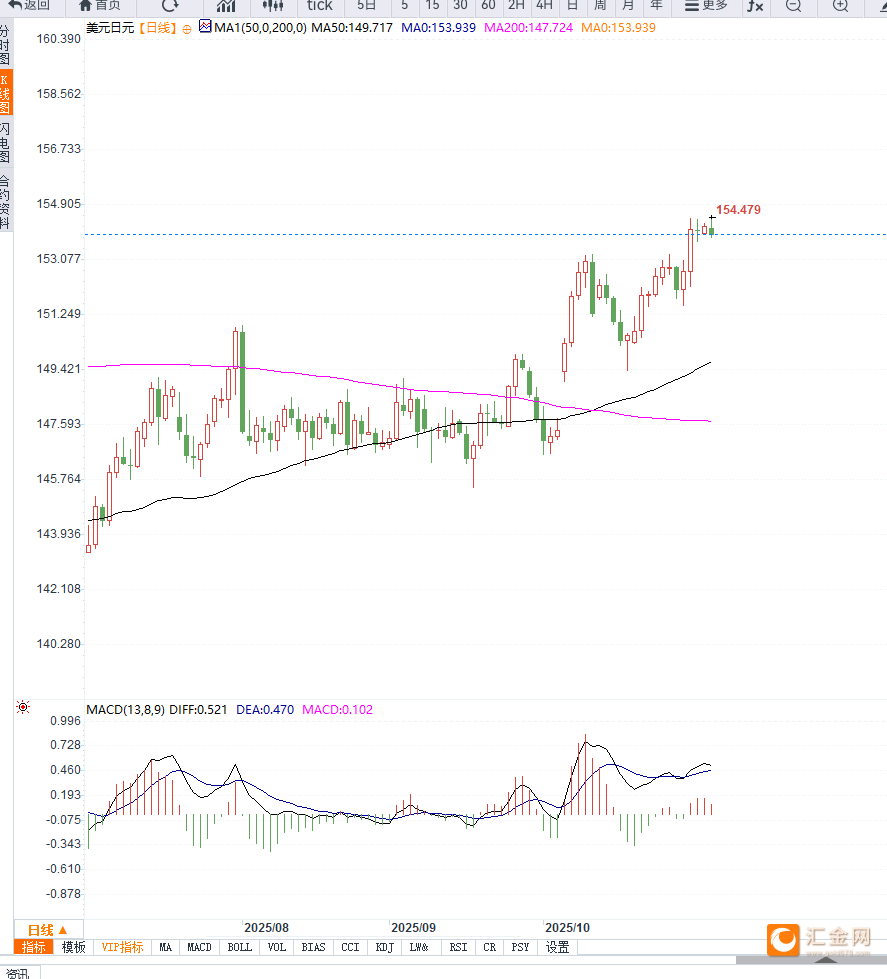The width and height of the screenshot is (887, 979).
Task: Open the 分时图 side tab
Action: pyautogui.click(x=5, y=45)
